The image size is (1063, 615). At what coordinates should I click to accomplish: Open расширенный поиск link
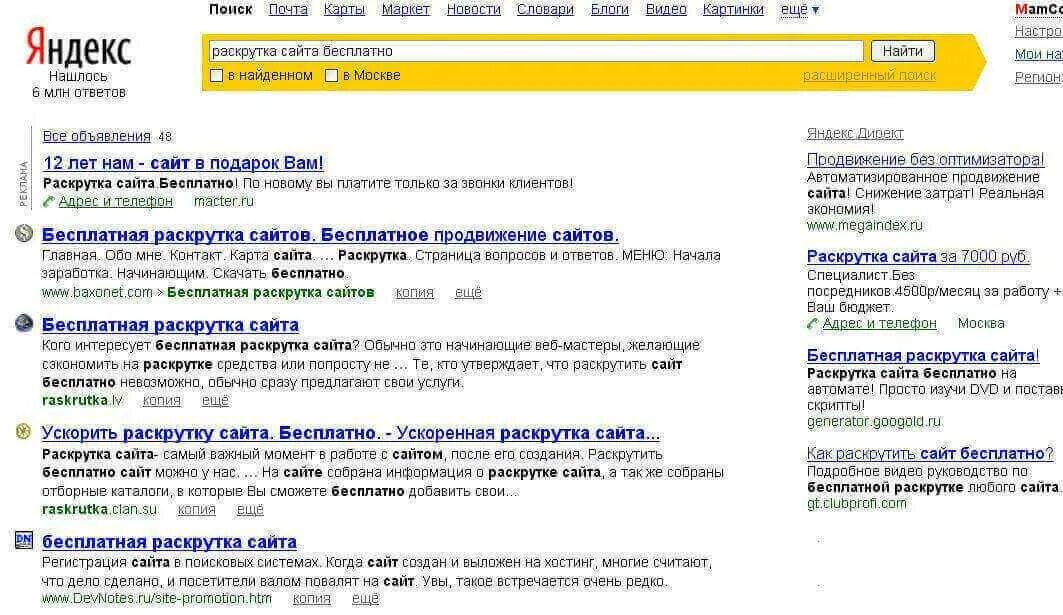(x=869, y=75)
